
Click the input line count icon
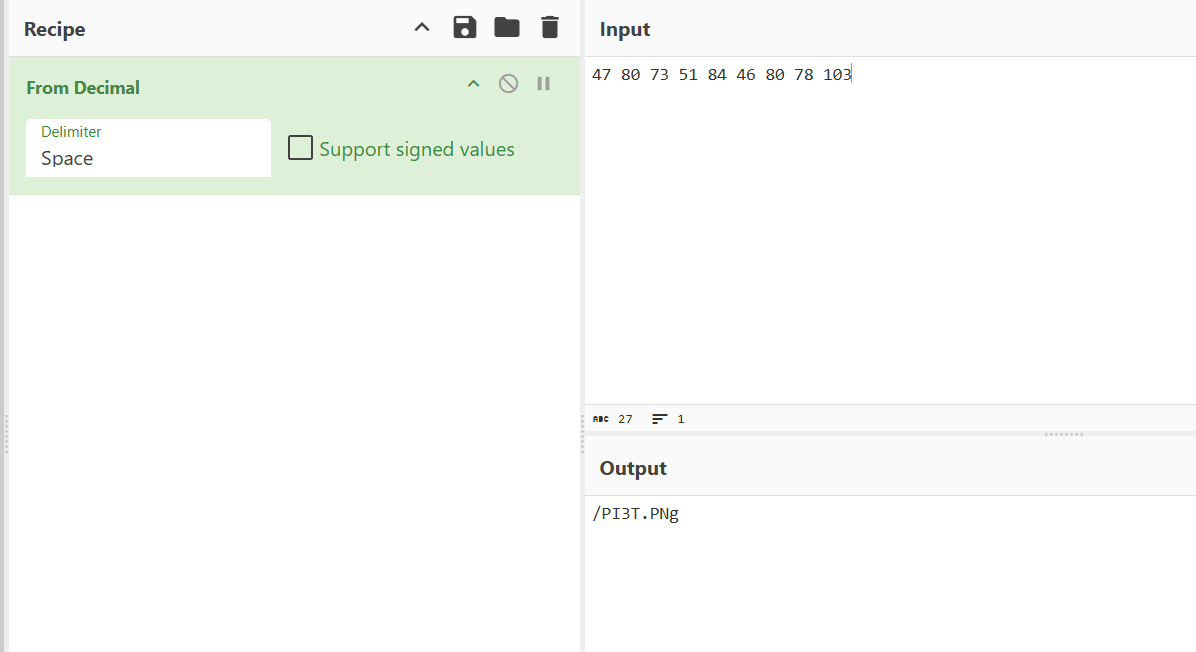point(660,419)
